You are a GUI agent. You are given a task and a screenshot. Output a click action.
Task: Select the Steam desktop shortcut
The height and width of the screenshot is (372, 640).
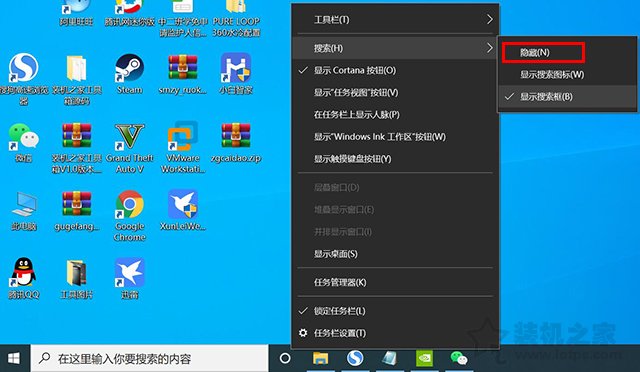[x=129, y=74]
